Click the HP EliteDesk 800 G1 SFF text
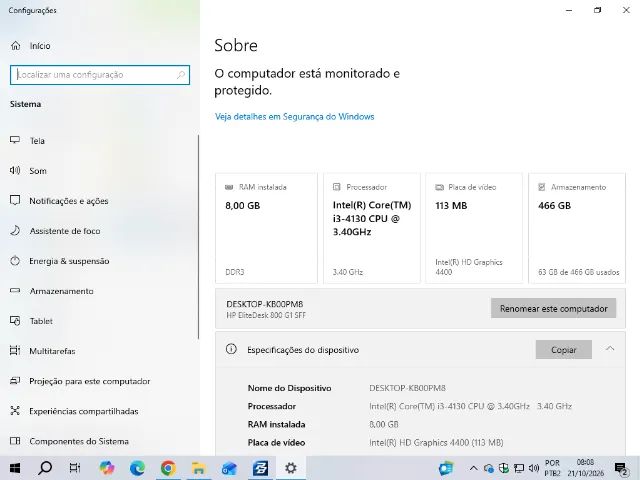Image resolution: width=640 pixels, height=480 pixels. 266,315
